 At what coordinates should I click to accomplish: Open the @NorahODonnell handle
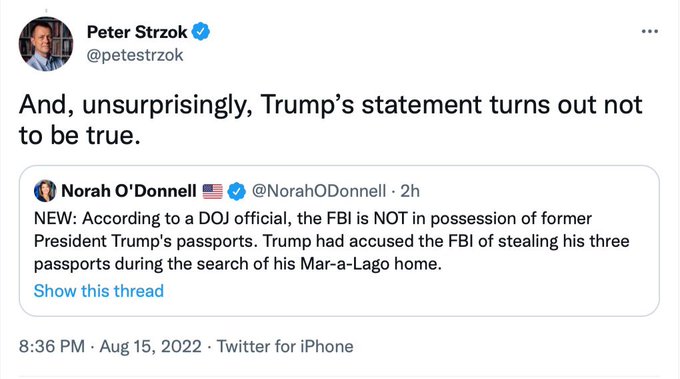point(319,191)
